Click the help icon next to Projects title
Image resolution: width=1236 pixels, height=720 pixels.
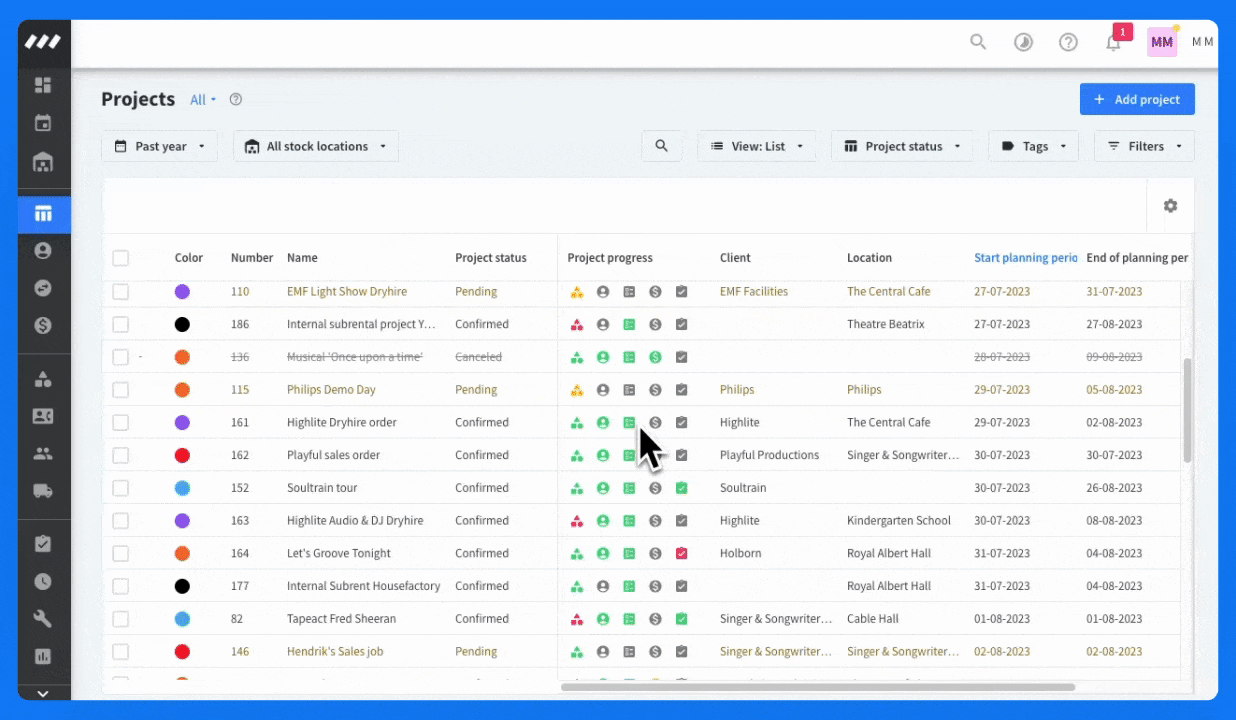(x=236, y=99)
